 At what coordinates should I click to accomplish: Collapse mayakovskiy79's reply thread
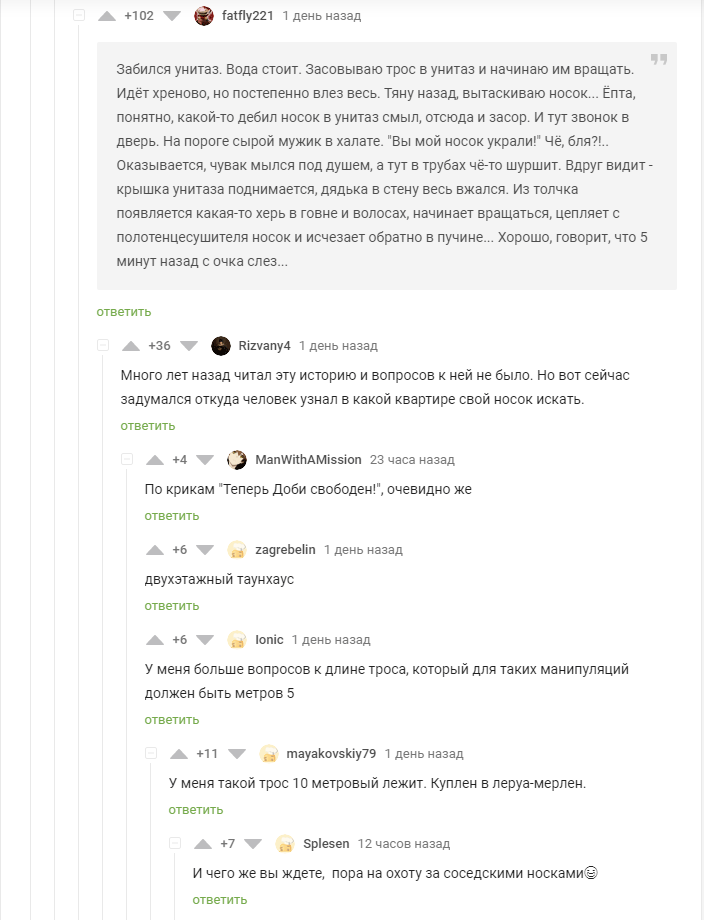[x=151, y=754]
